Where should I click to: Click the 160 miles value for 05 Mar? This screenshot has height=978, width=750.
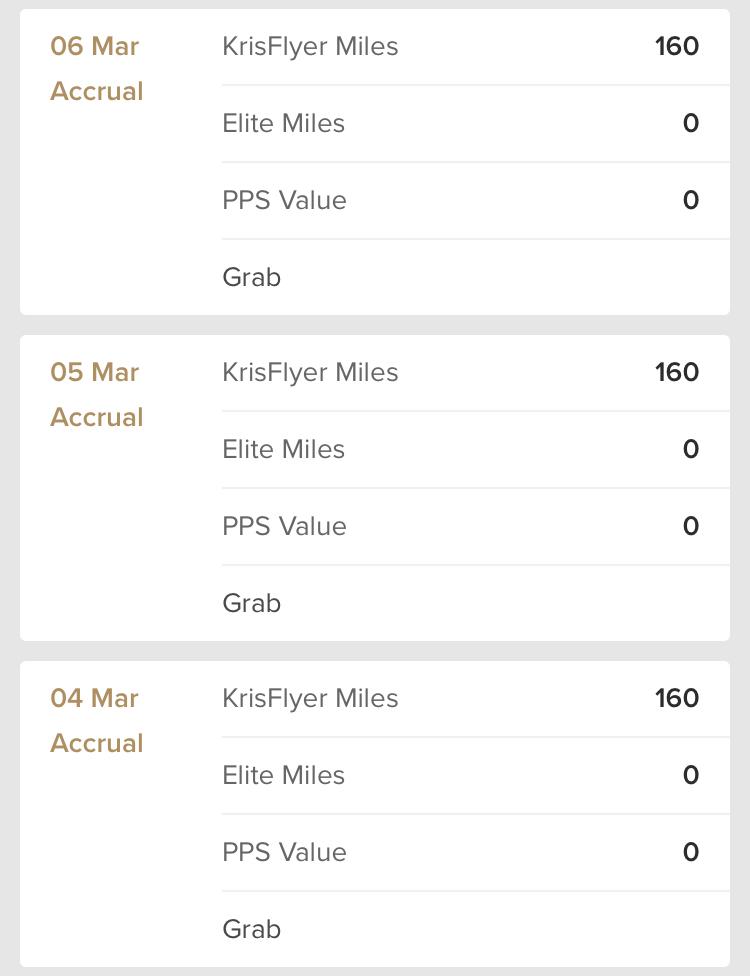click(677, 373)
